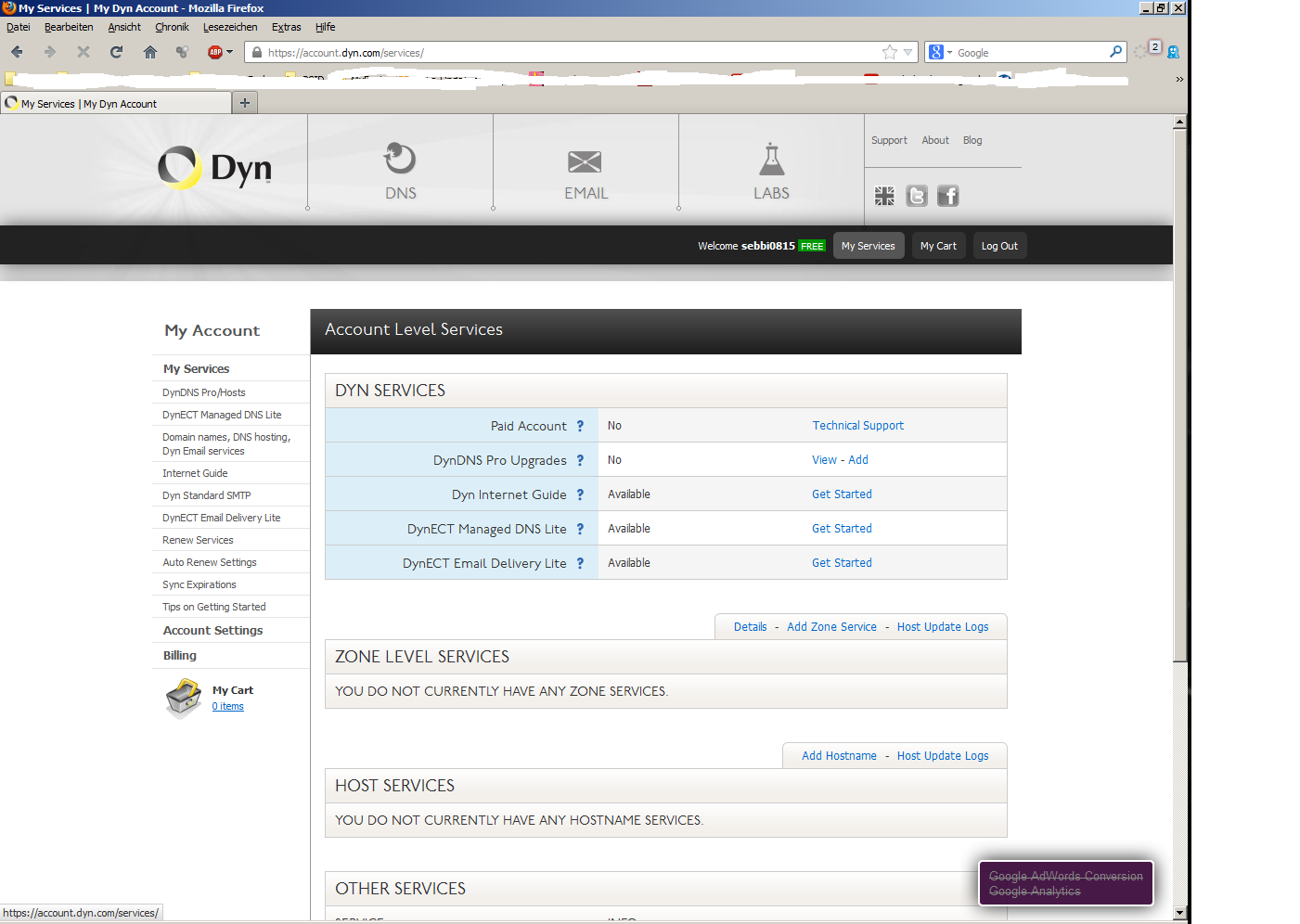Open the home page icon
The width and height of the screenshot is (1300, 924).
click(x=149, y=52)
